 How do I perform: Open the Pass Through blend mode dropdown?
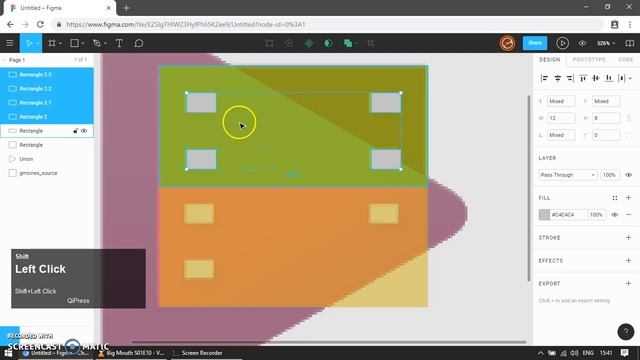tap(567, 175)
